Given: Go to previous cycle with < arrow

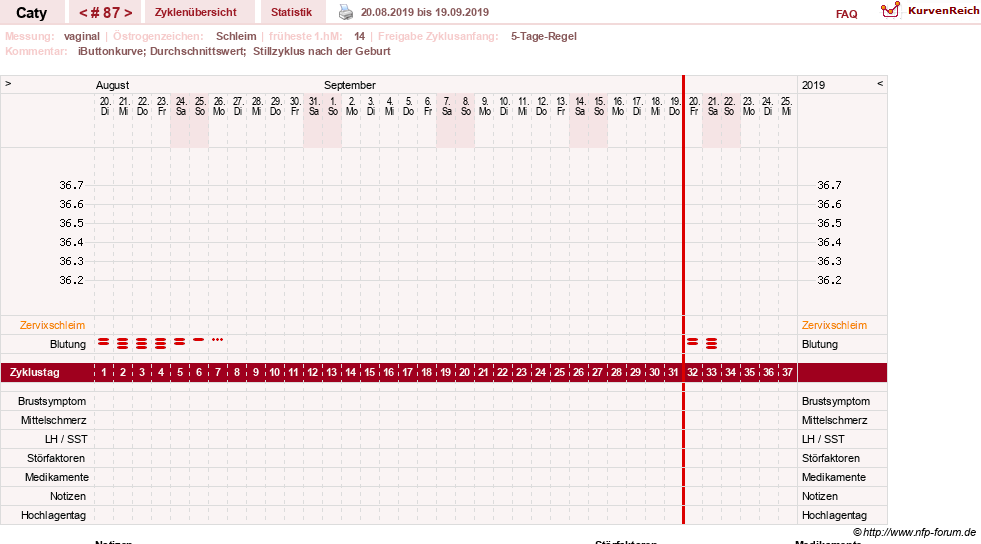Looking at the screenshot, I should click(x=83, y=13).
